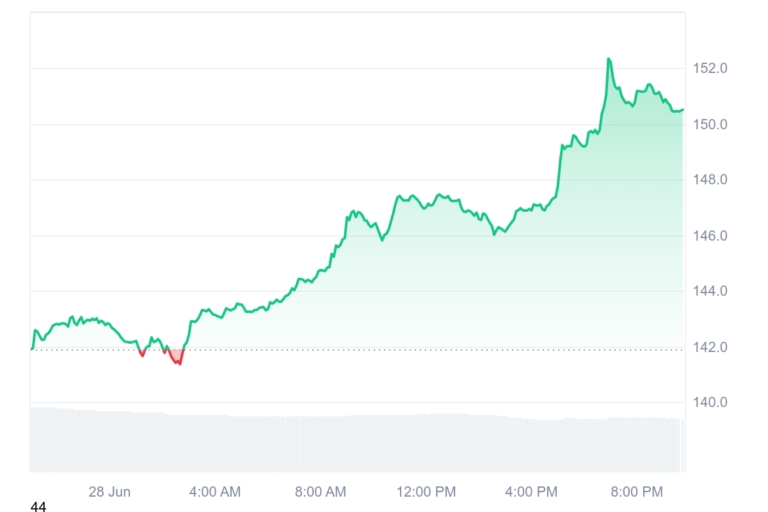
Task: Click the 150.0 price axis label
Action: [x=712, y=125]
